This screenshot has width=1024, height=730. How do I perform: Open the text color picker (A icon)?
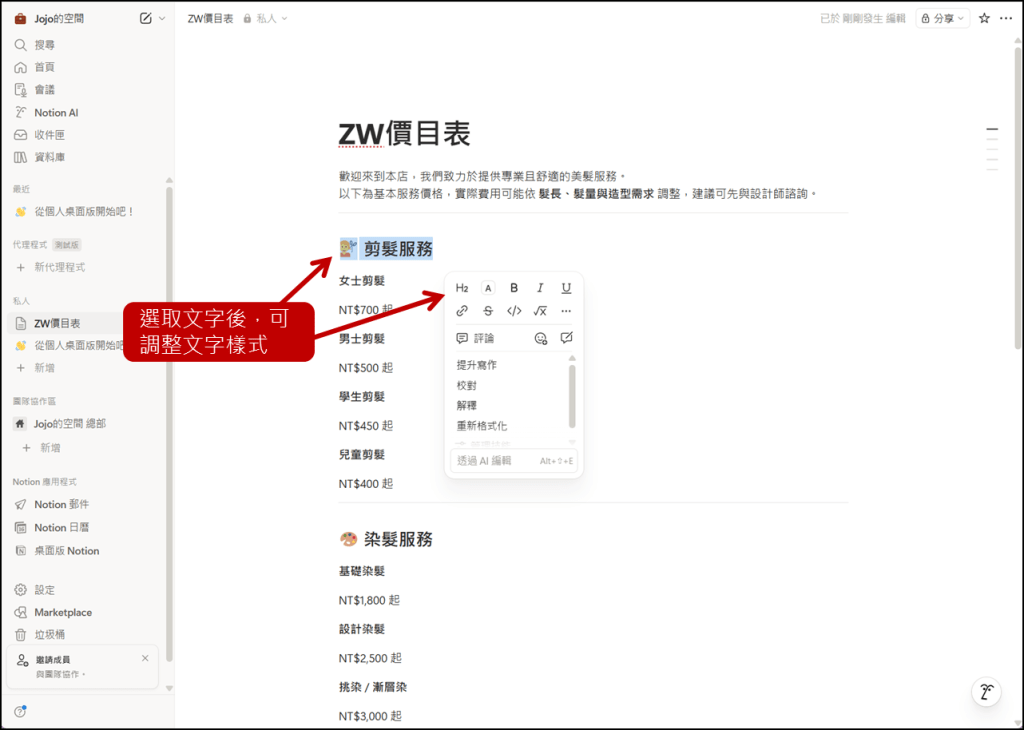488,288
